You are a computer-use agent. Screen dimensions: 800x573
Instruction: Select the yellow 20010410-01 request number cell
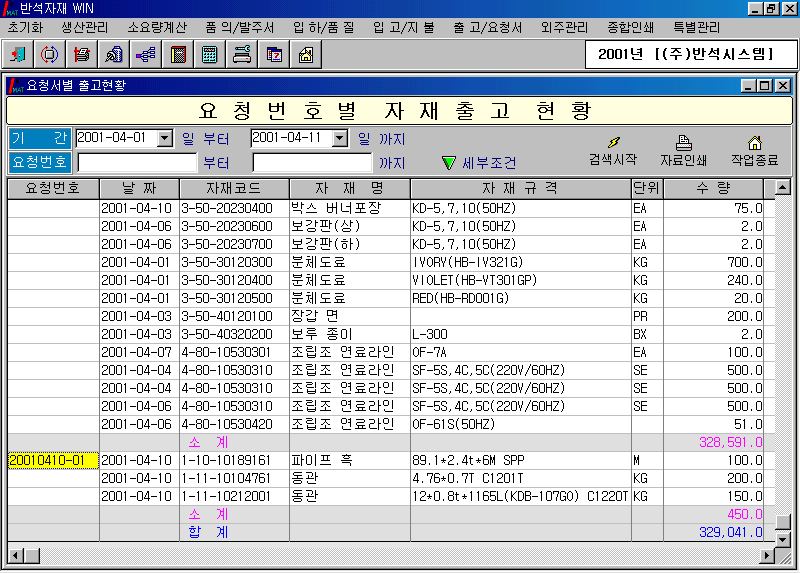pos(53,460)
